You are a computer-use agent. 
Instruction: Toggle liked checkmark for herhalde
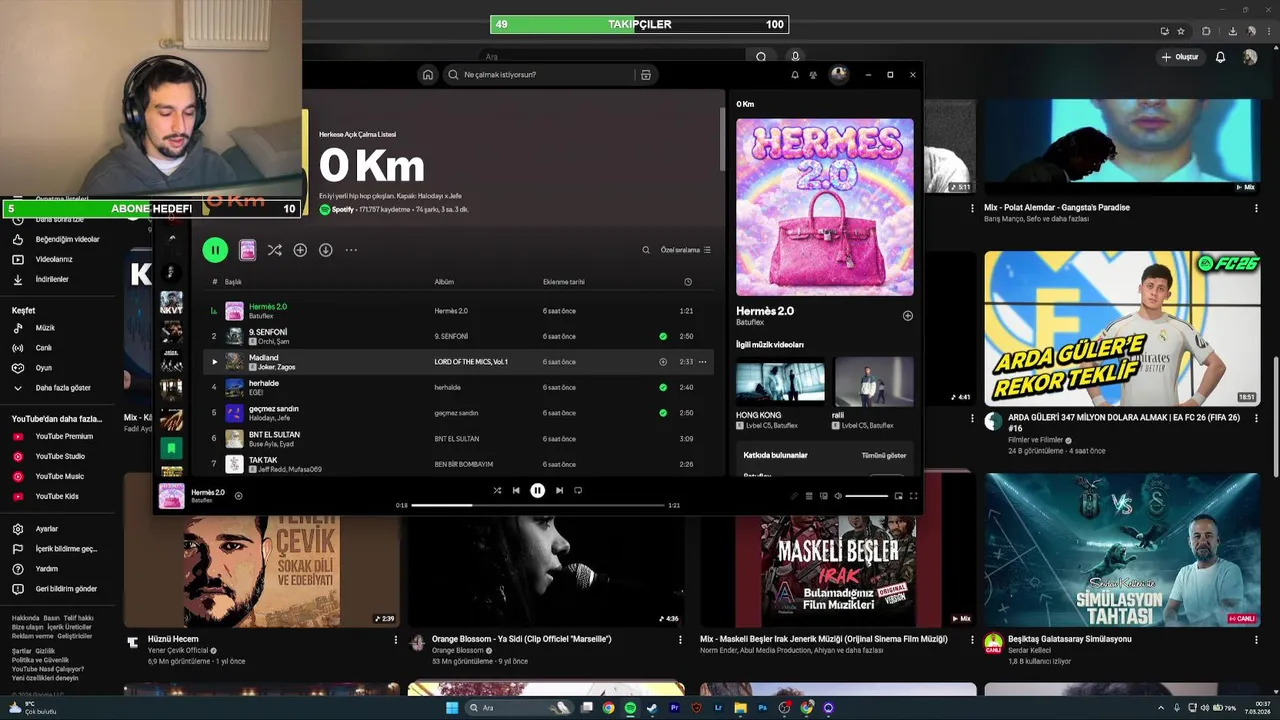(x=663, y=388)
